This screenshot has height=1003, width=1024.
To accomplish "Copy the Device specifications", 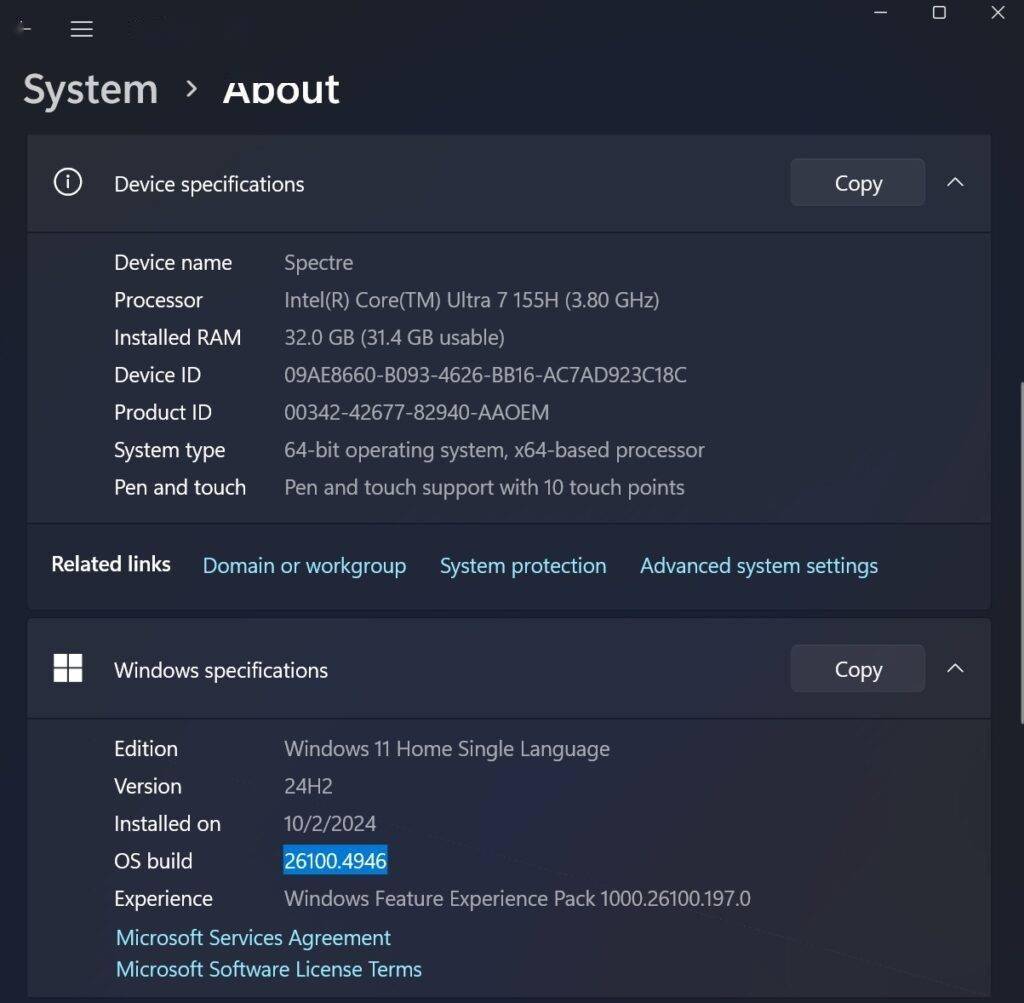I will 857,183.
